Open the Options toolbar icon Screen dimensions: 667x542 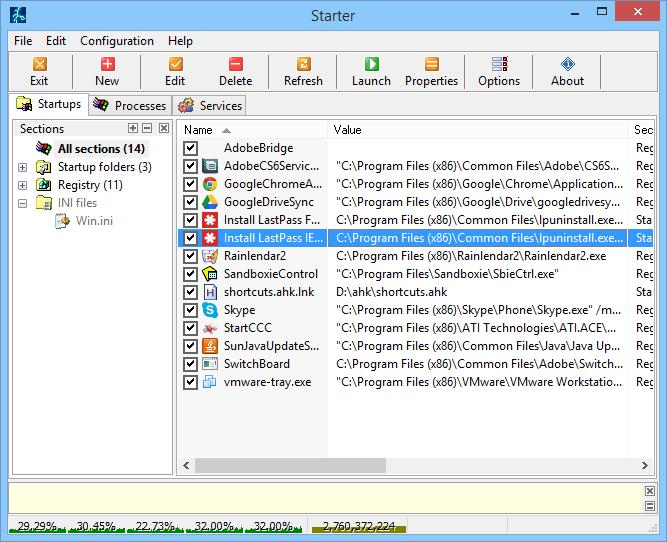pos(499,71)
